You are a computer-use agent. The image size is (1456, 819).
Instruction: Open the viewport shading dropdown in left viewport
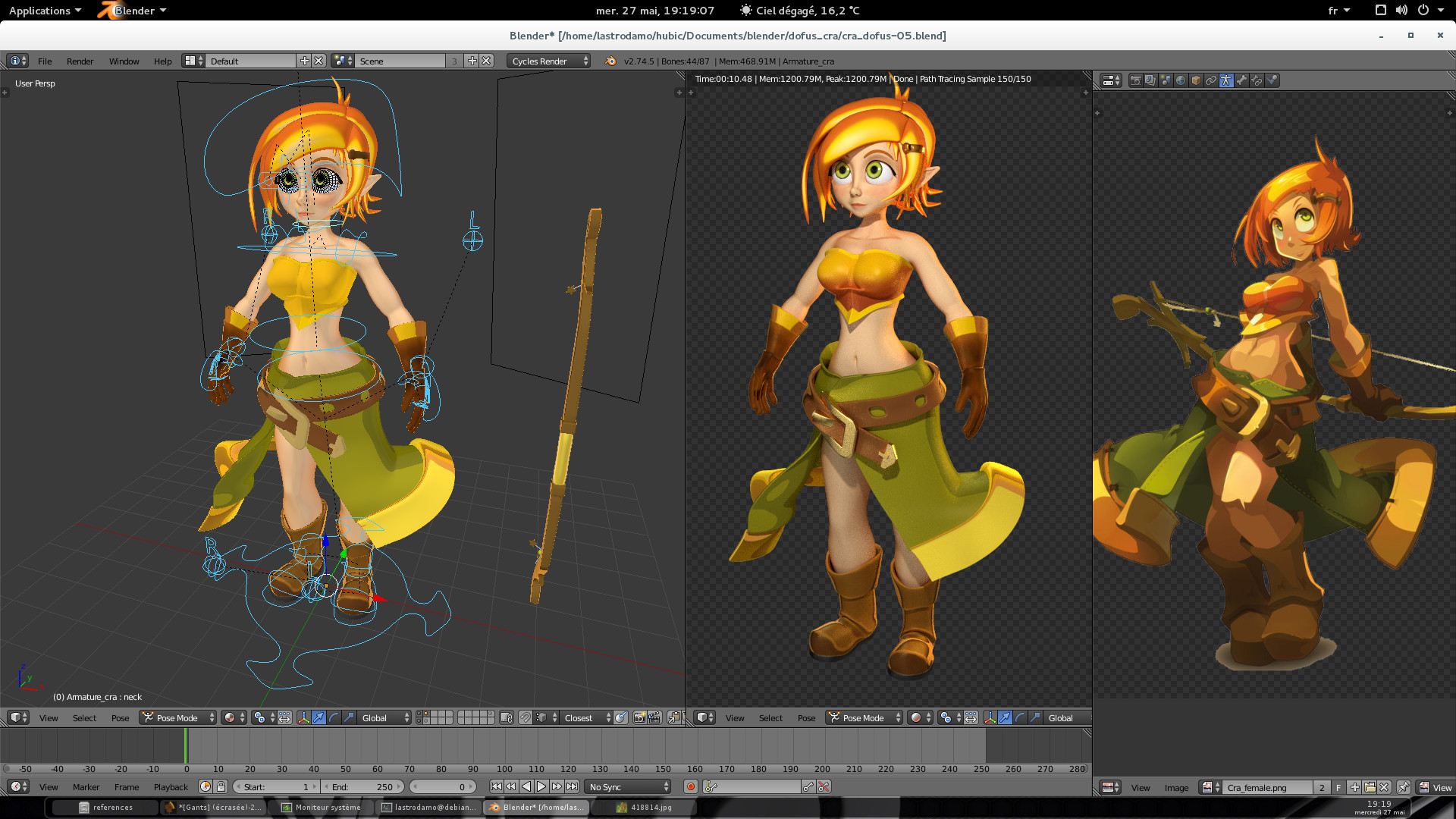pos(234,717)
